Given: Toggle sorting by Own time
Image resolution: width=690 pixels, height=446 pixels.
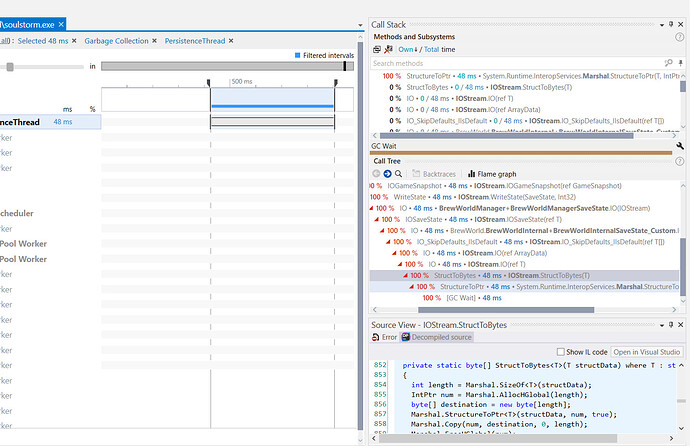Looking at the screenshot, I should pyautogui.click(x=407, y=49).
